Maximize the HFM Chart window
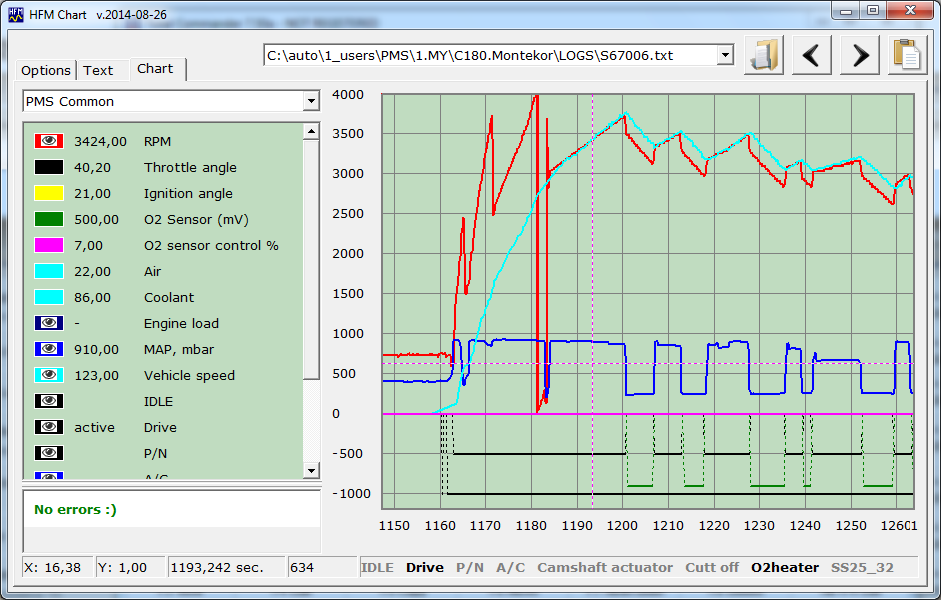 coord(873,11)
